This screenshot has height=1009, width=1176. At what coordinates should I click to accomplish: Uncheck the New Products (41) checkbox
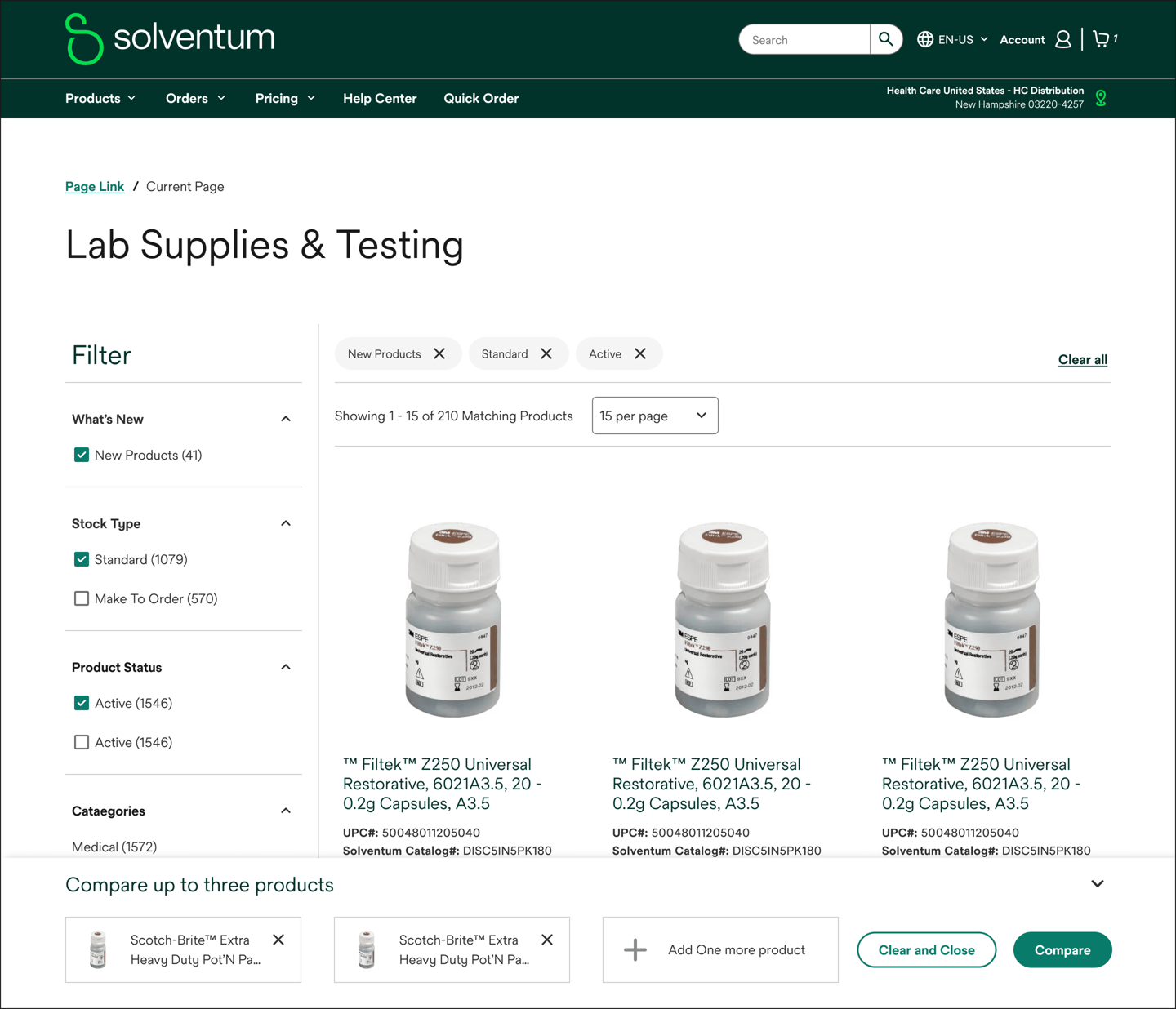82,455
